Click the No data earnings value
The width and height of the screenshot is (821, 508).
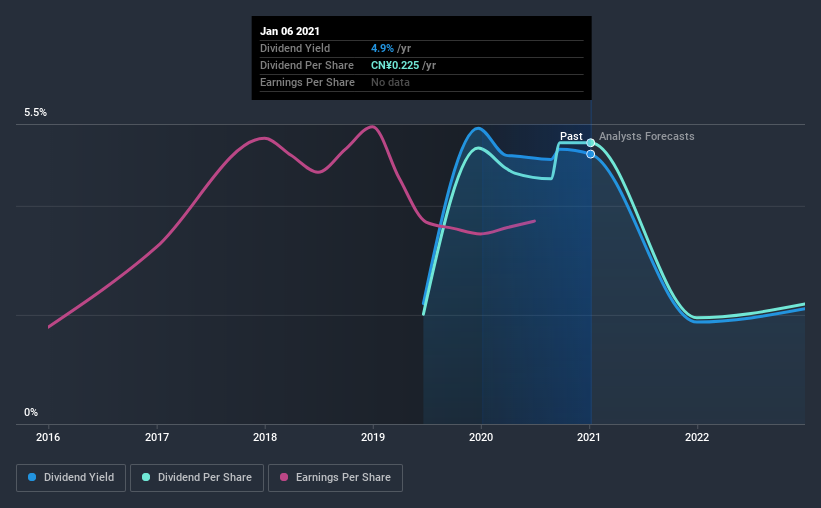click(390, 82)
